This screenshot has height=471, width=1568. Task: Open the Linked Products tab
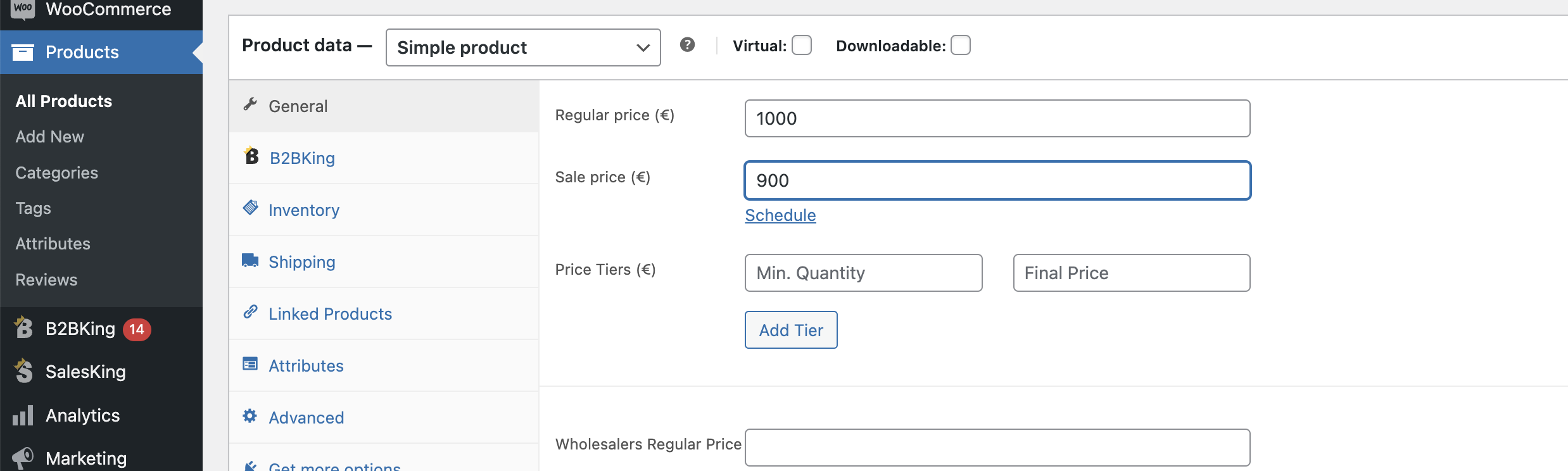pos(384,314)
